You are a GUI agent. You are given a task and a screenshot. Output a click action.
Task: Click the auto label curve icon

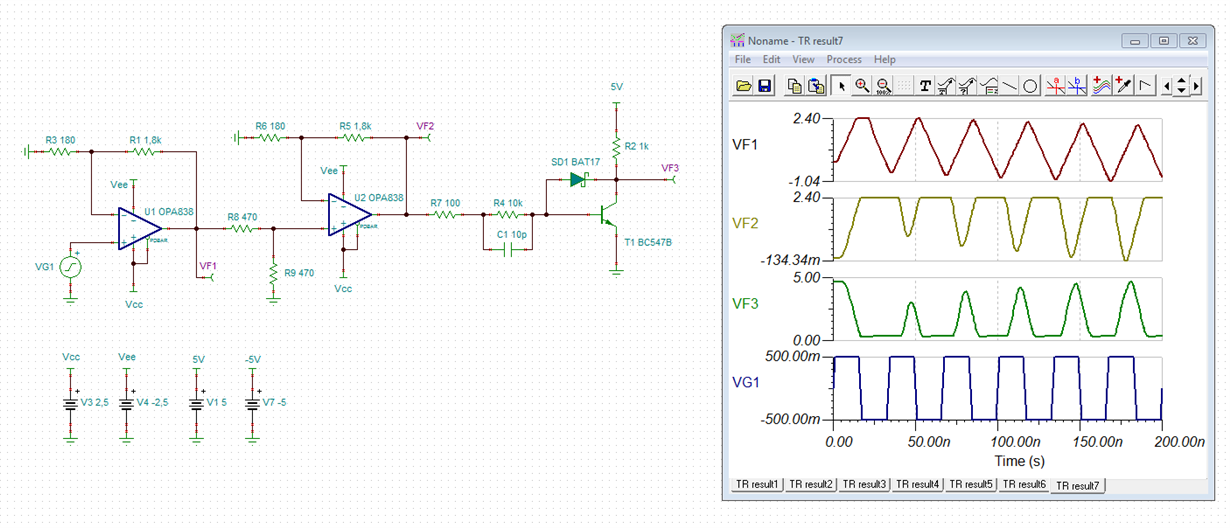(946, 86)
